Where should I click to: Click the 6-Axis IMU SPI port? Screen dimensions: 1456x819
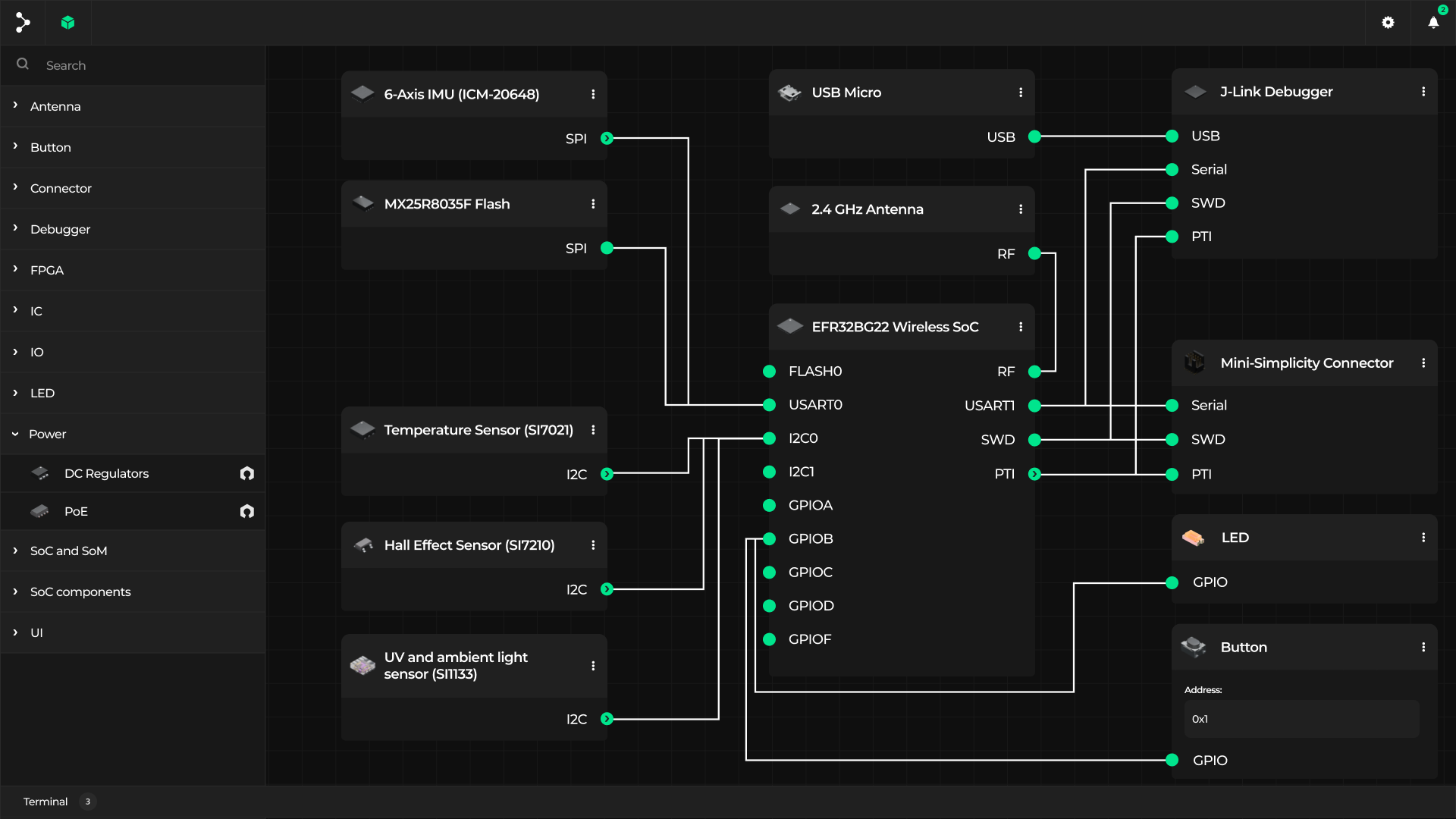pyautogui.click(x=607, y=138)
